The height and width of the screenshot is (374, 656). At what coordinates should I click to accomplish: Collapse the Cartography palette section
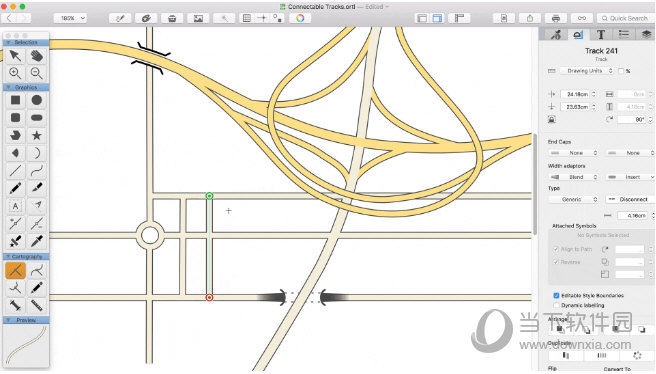tap(8, 256)
